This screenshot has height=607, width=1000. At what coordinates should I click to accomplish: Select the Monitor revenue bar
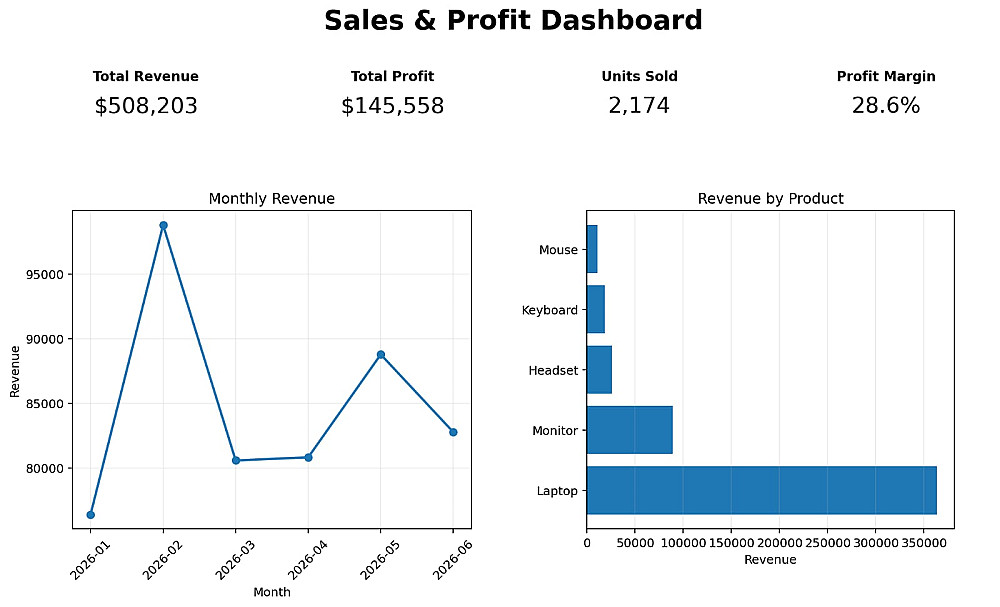point(629,430)
